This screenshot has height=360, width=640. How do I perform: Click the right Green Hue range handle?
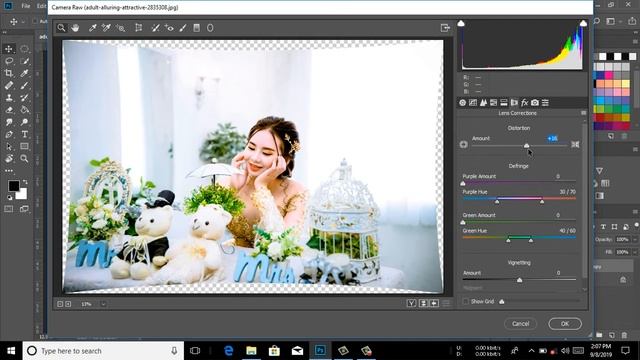point(531,240)
